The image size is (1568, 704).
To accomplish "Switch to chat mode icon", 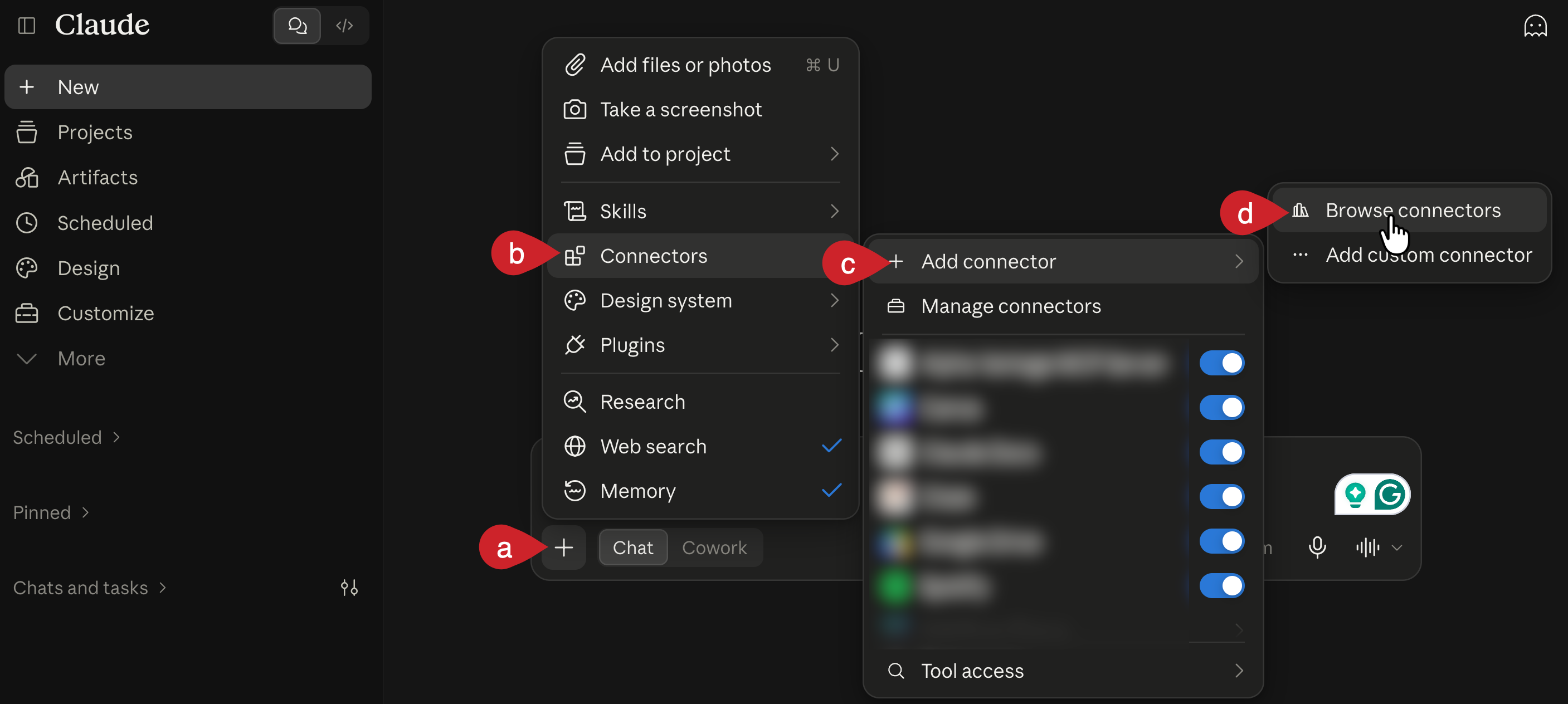I will [297, 26].
